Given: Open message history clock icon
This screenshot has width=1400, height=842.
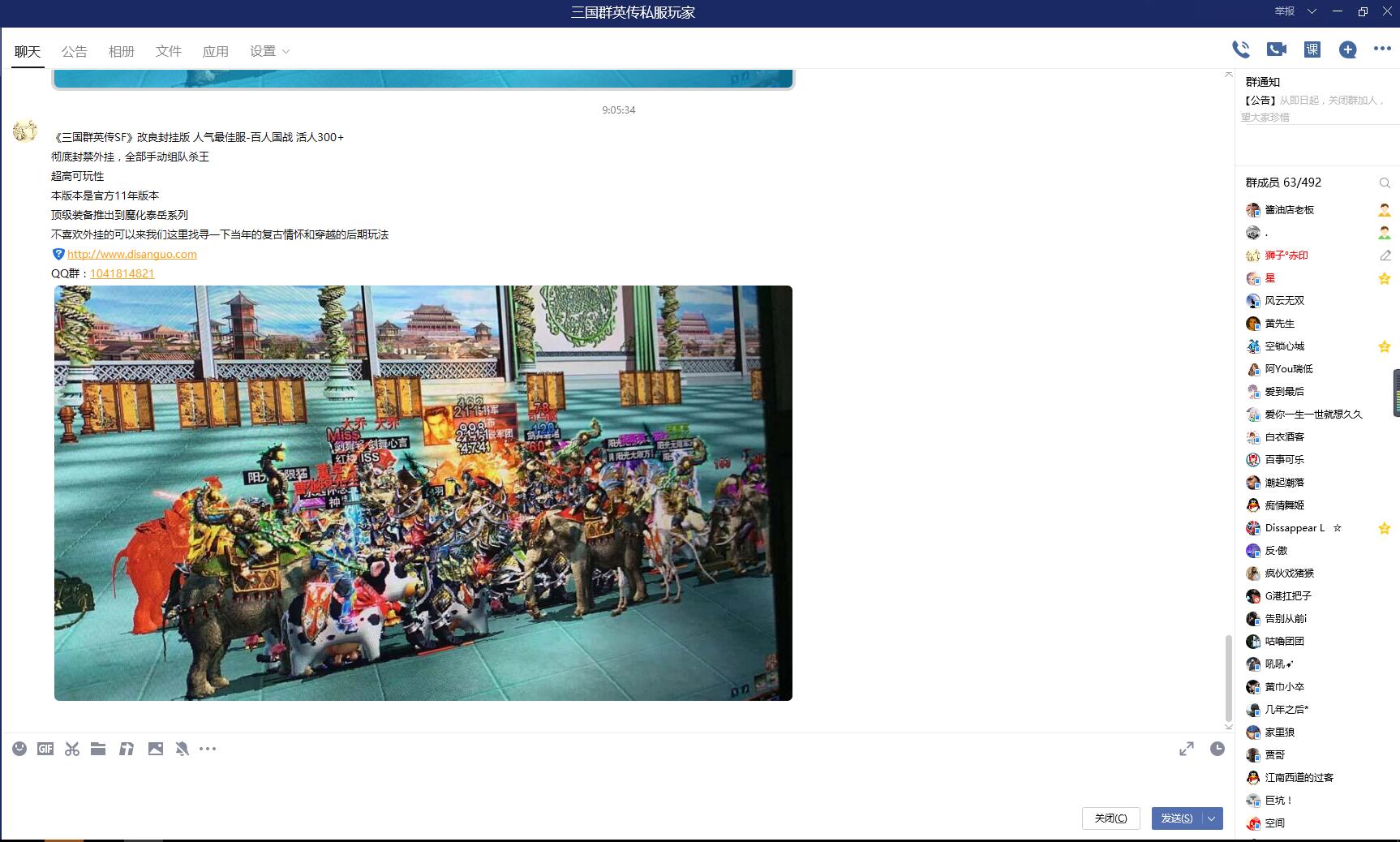Looking at the screenshot, I should click(x=1217, y=749).
